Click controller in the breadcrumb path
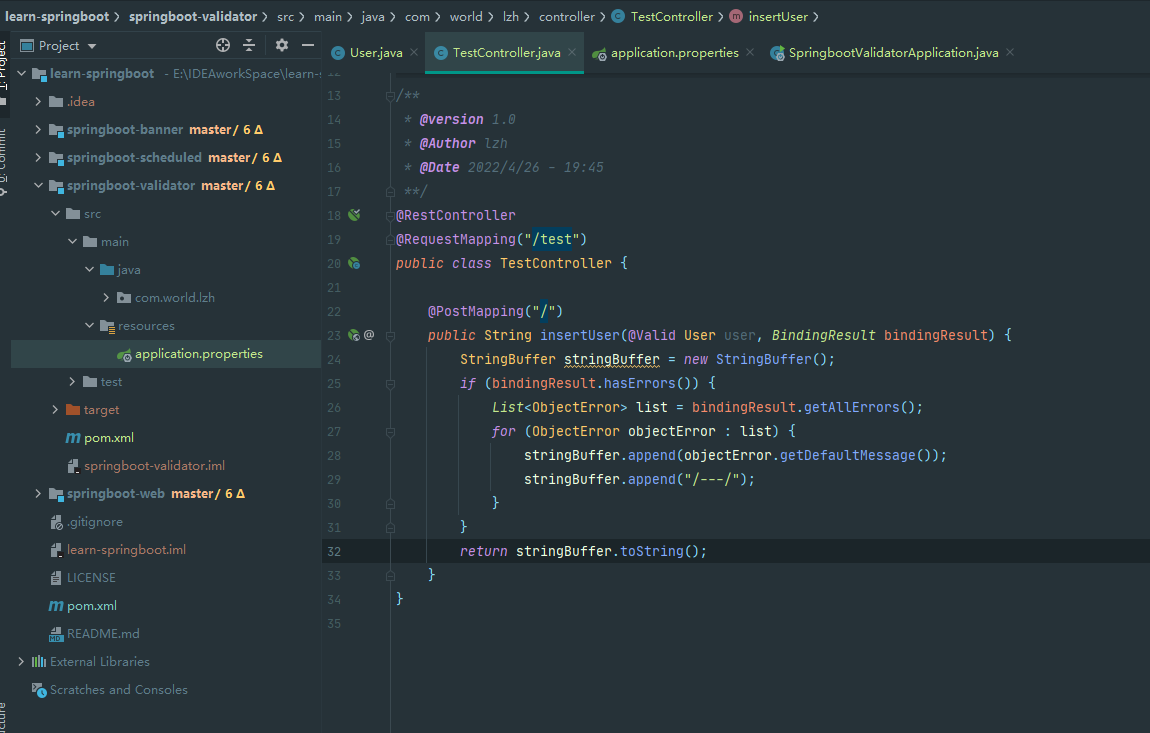 [566, 16]
